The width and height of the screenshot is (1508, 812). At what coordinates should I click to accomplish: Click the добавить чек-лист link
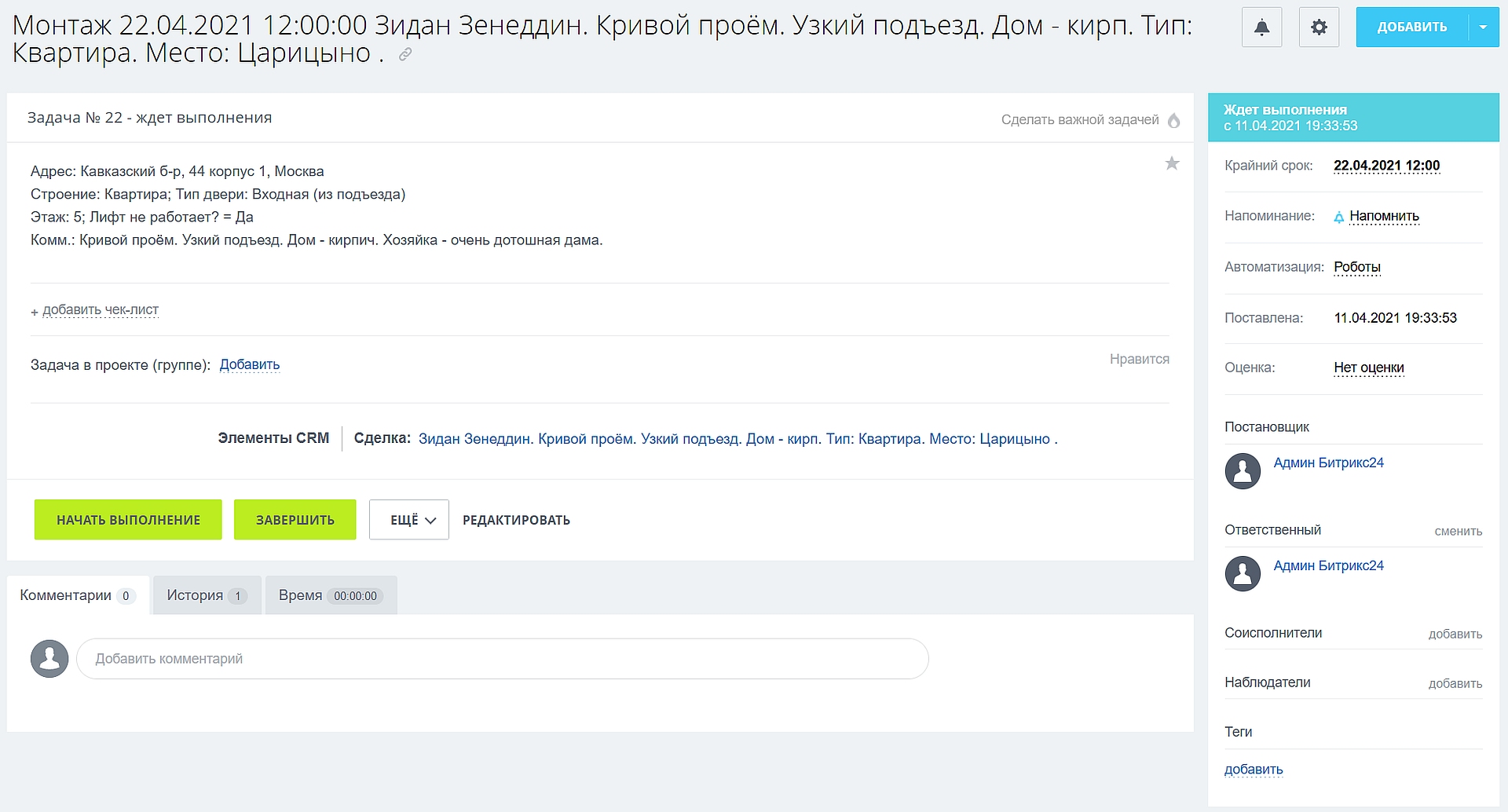pyautogui.click(x=100, y=310)
